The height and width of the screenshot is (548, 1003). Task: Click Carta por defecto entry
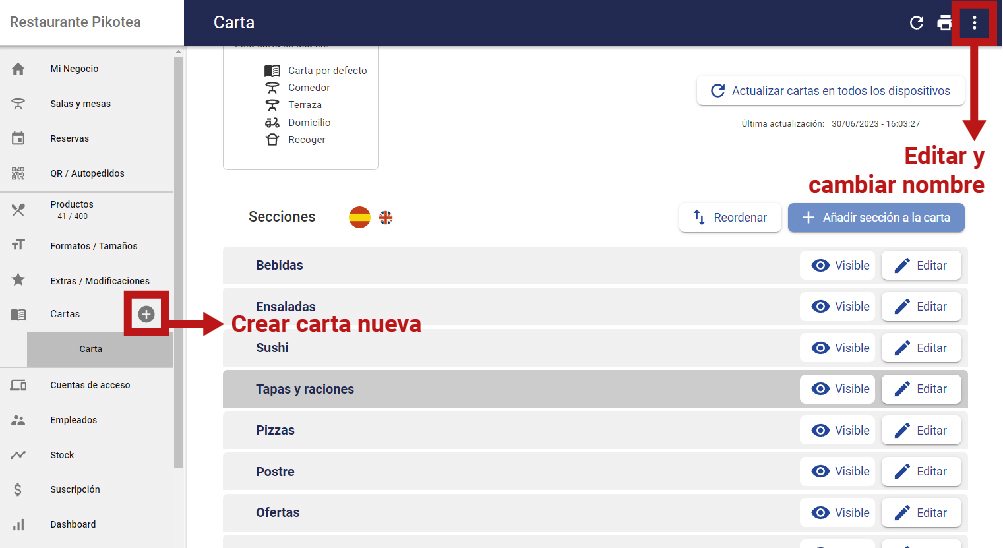(316, 70)
